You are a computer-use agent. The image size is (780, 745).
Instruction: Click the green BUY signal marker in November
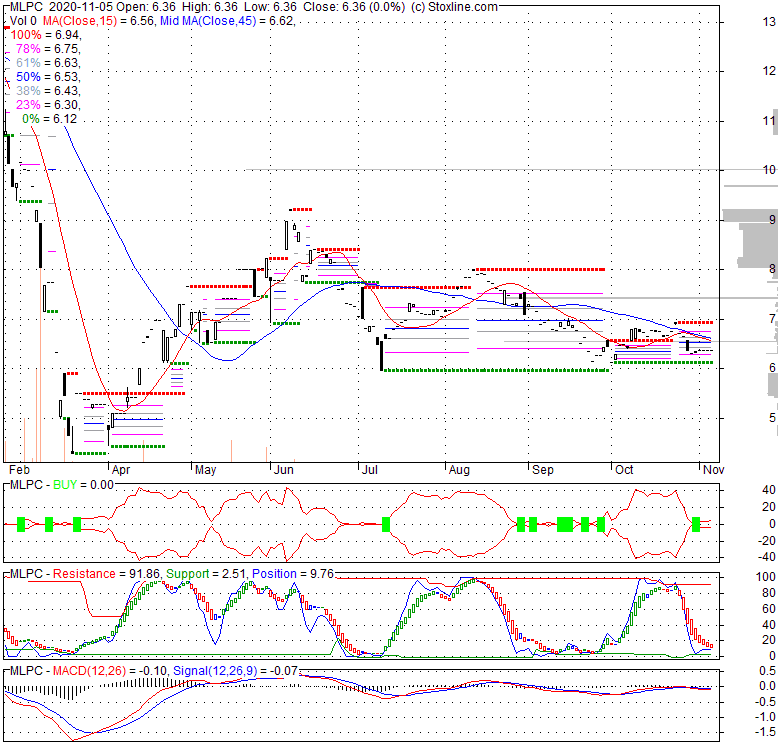(696, 524)
